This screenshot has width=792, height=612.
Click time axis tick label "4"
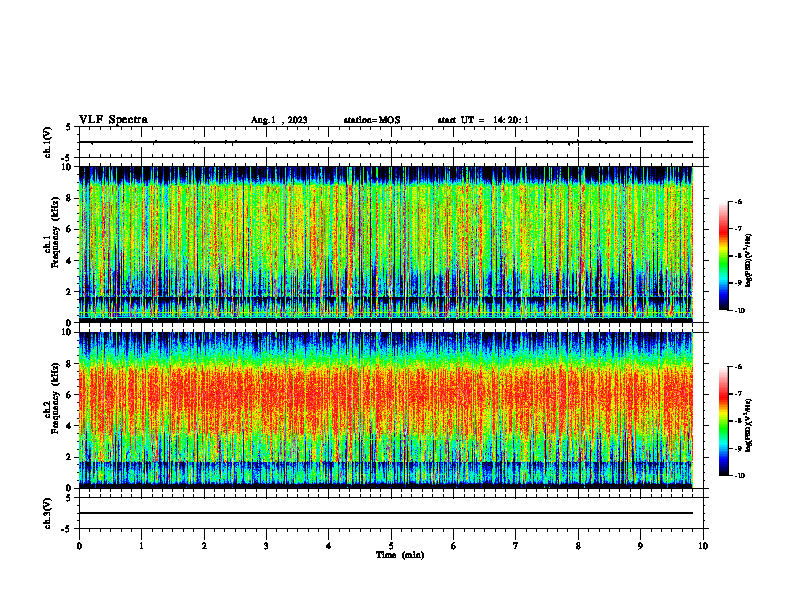pos(329,546)
